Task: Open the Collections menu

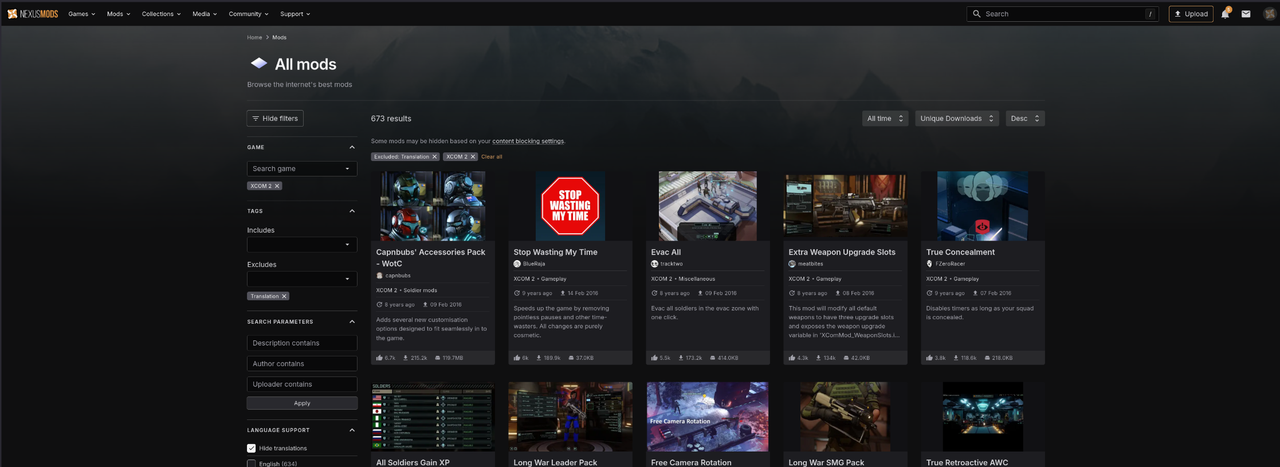Action: click(x=162, y=14)
